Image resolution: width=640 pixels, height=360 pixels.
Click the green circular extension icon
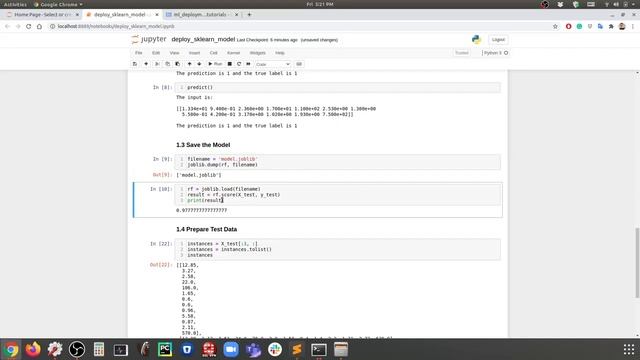[579, 27]
